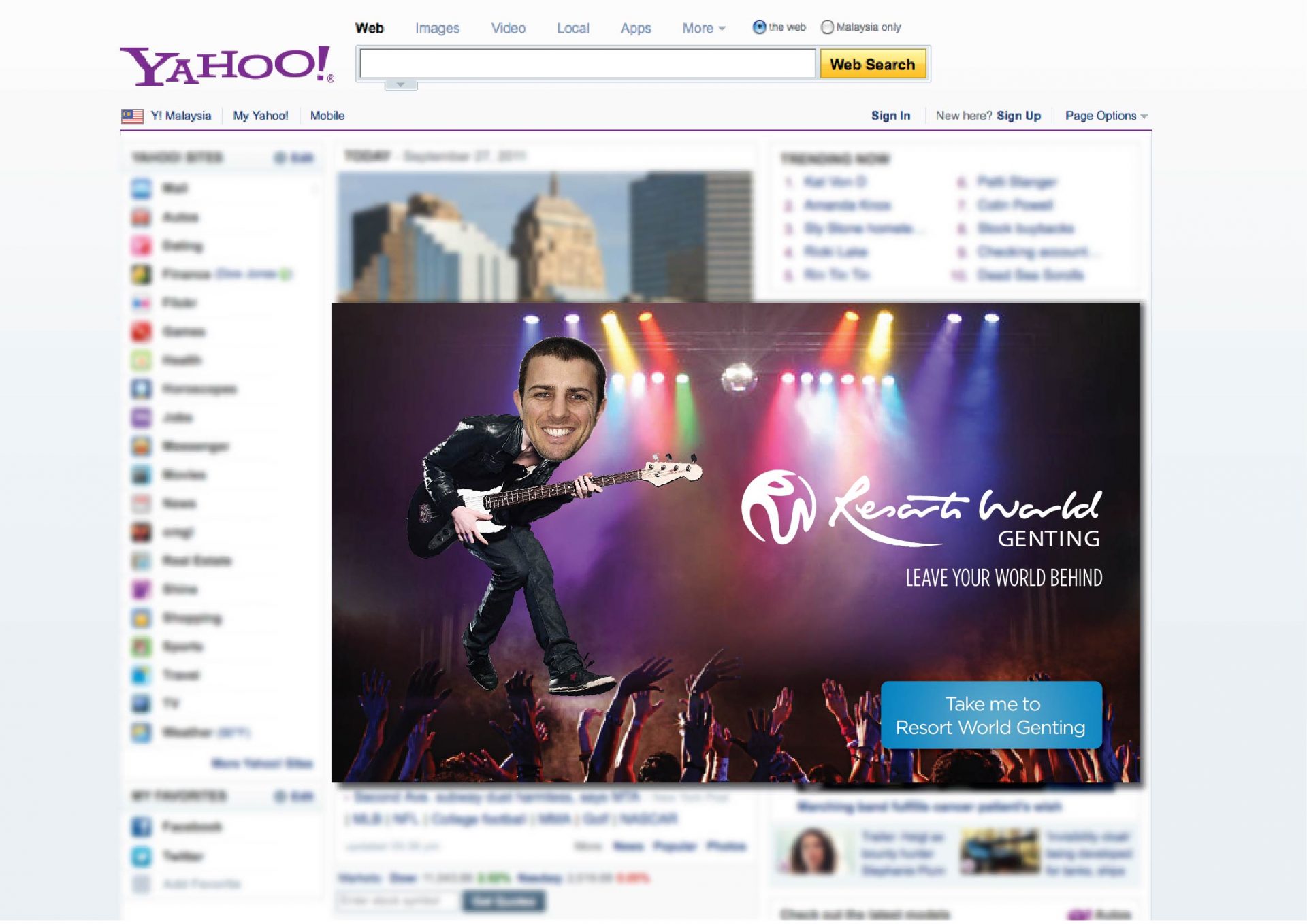
Task: Open the Flickr icon in the sidebar
Action: [142, 303]
